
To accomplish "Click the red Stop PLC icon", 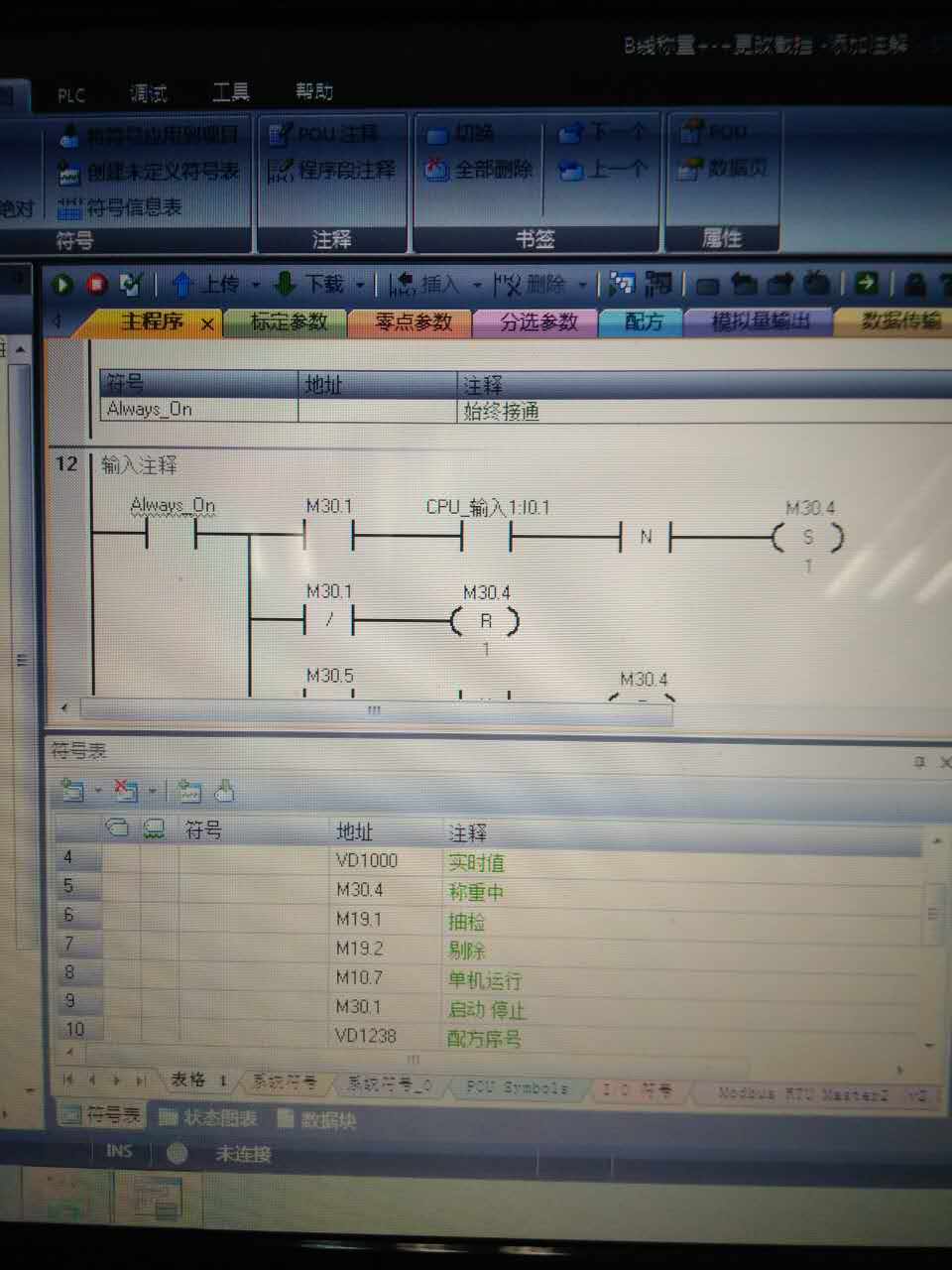I will [x=96, y=286].
